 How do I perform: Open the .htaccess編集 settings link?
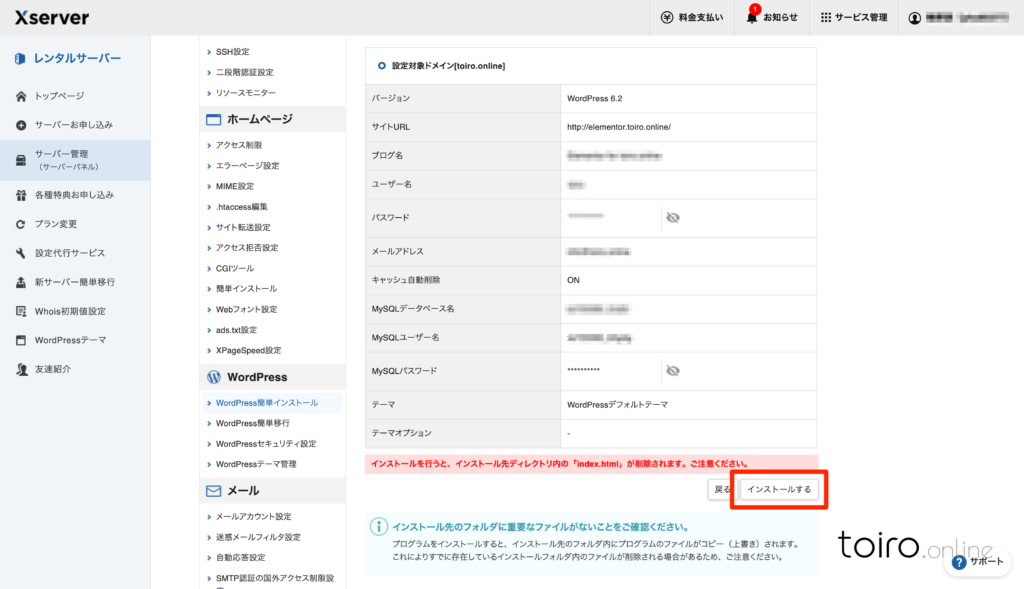[x=241, y=206]
